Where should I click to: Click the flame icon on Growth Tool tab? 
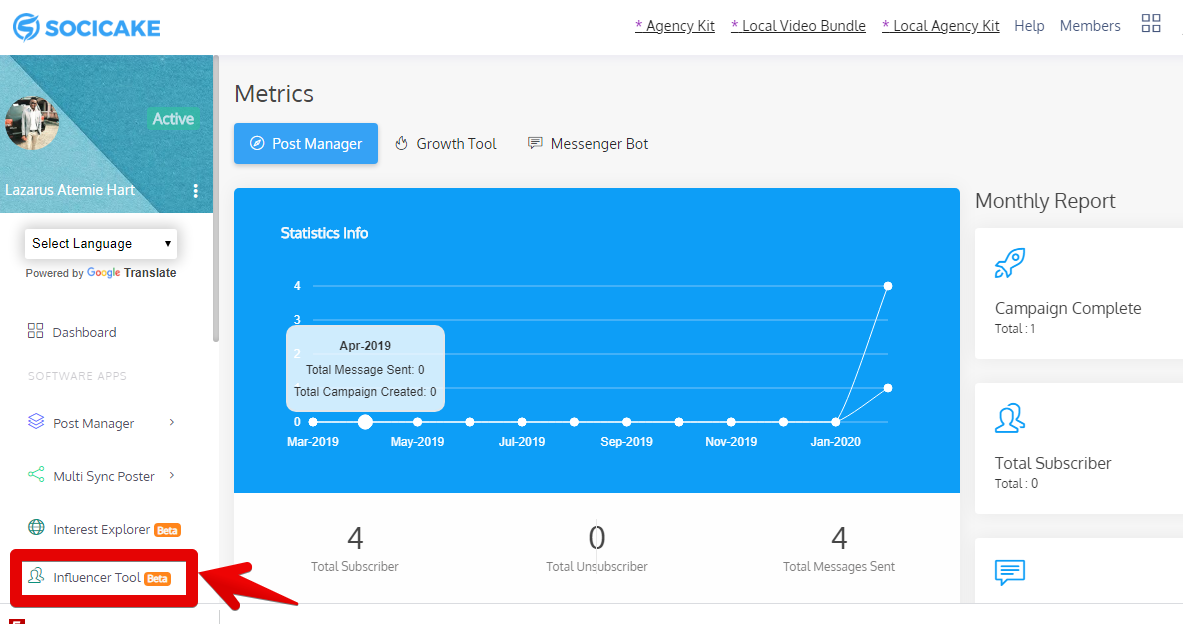click(401, 143)
